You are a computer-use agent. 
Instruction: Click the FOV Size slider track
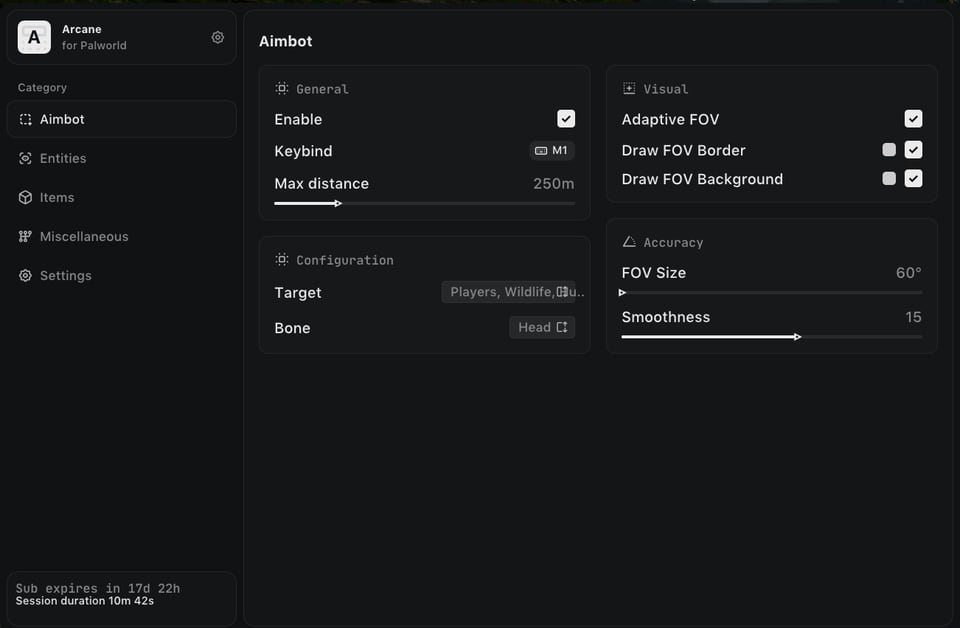coord(771,293)
